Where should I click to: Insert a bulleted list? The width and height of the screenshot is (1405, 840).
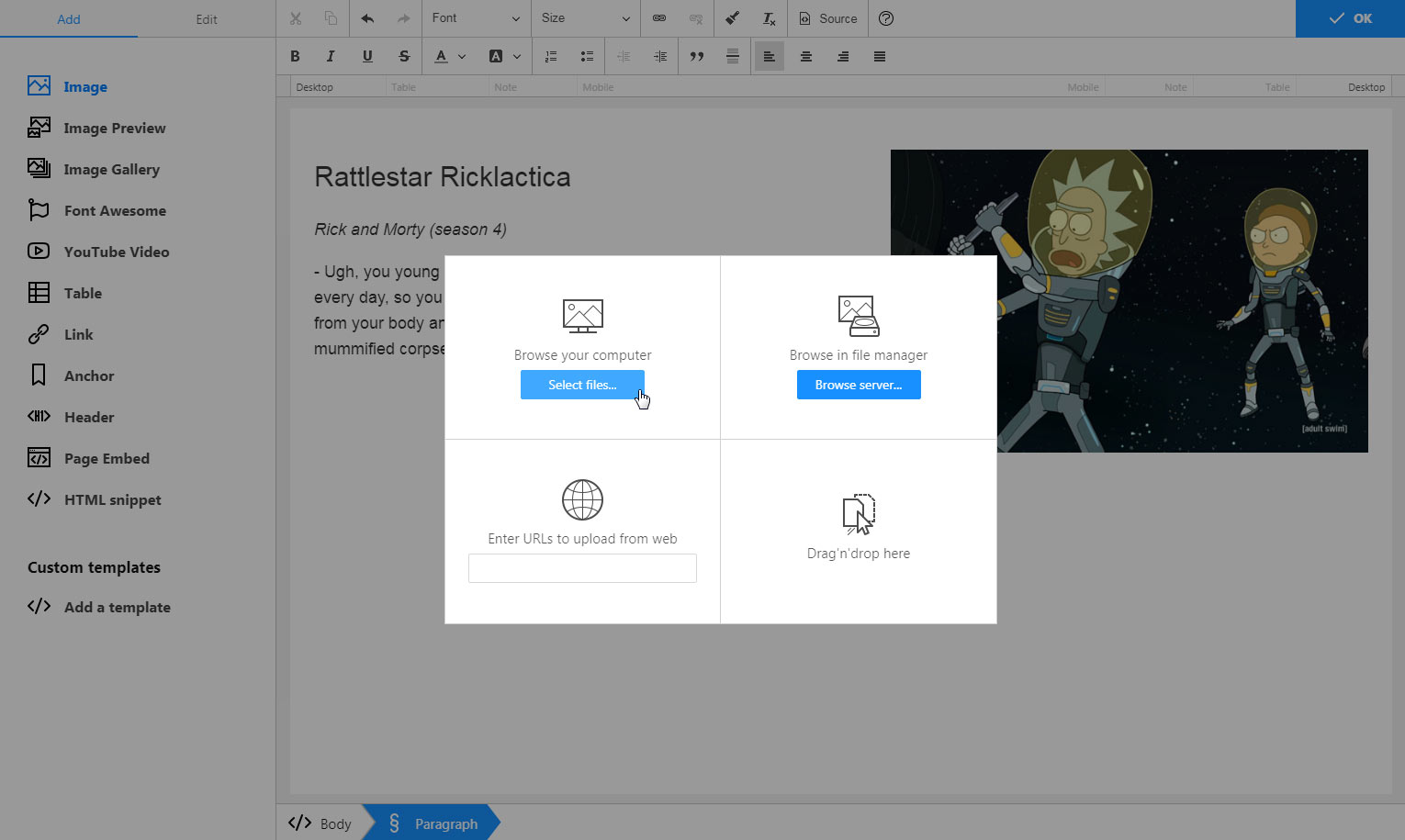[587, 56]
